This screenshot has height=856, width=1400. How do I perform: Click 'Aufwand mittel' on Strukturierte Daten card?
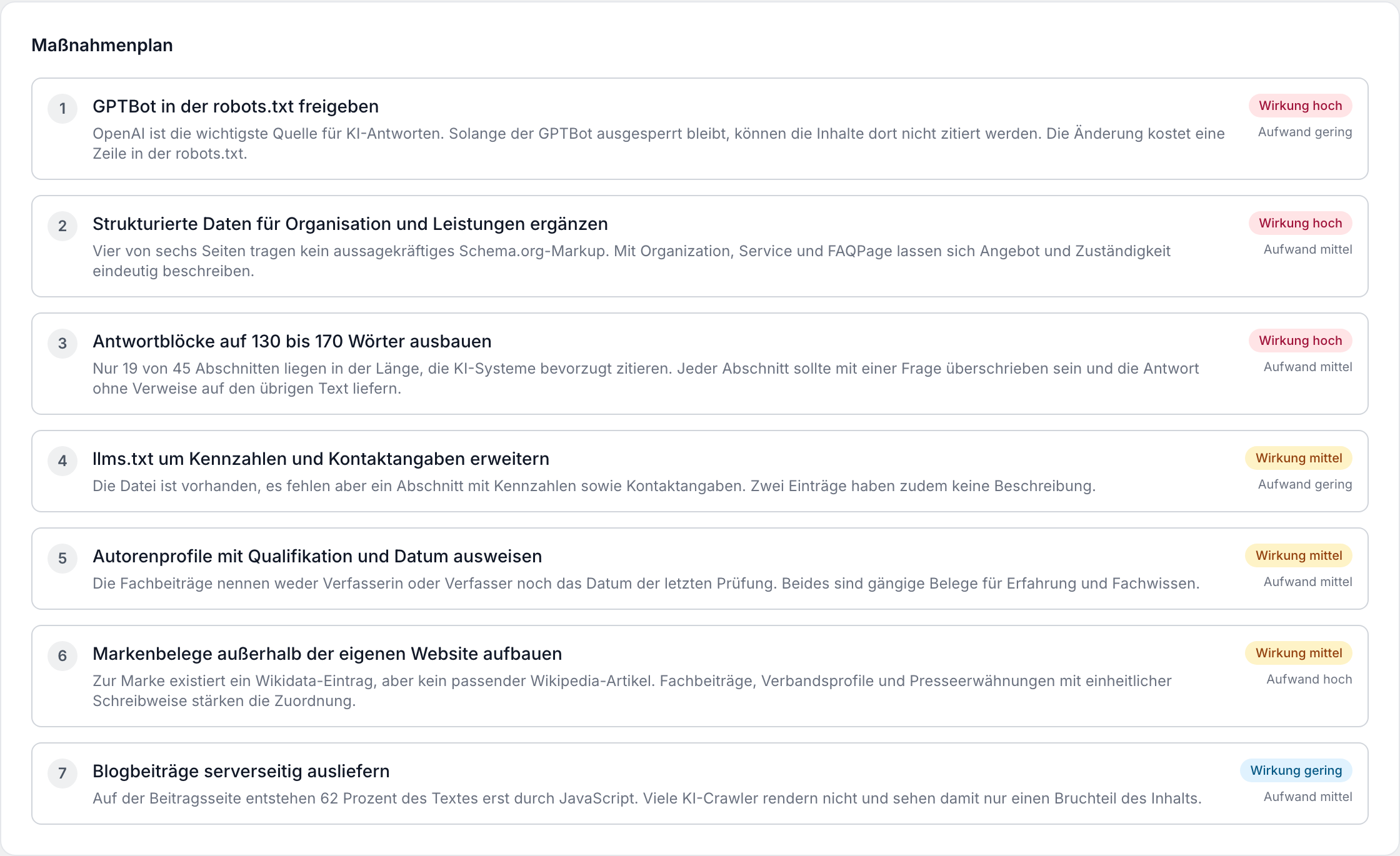[x=1307, y=249]
